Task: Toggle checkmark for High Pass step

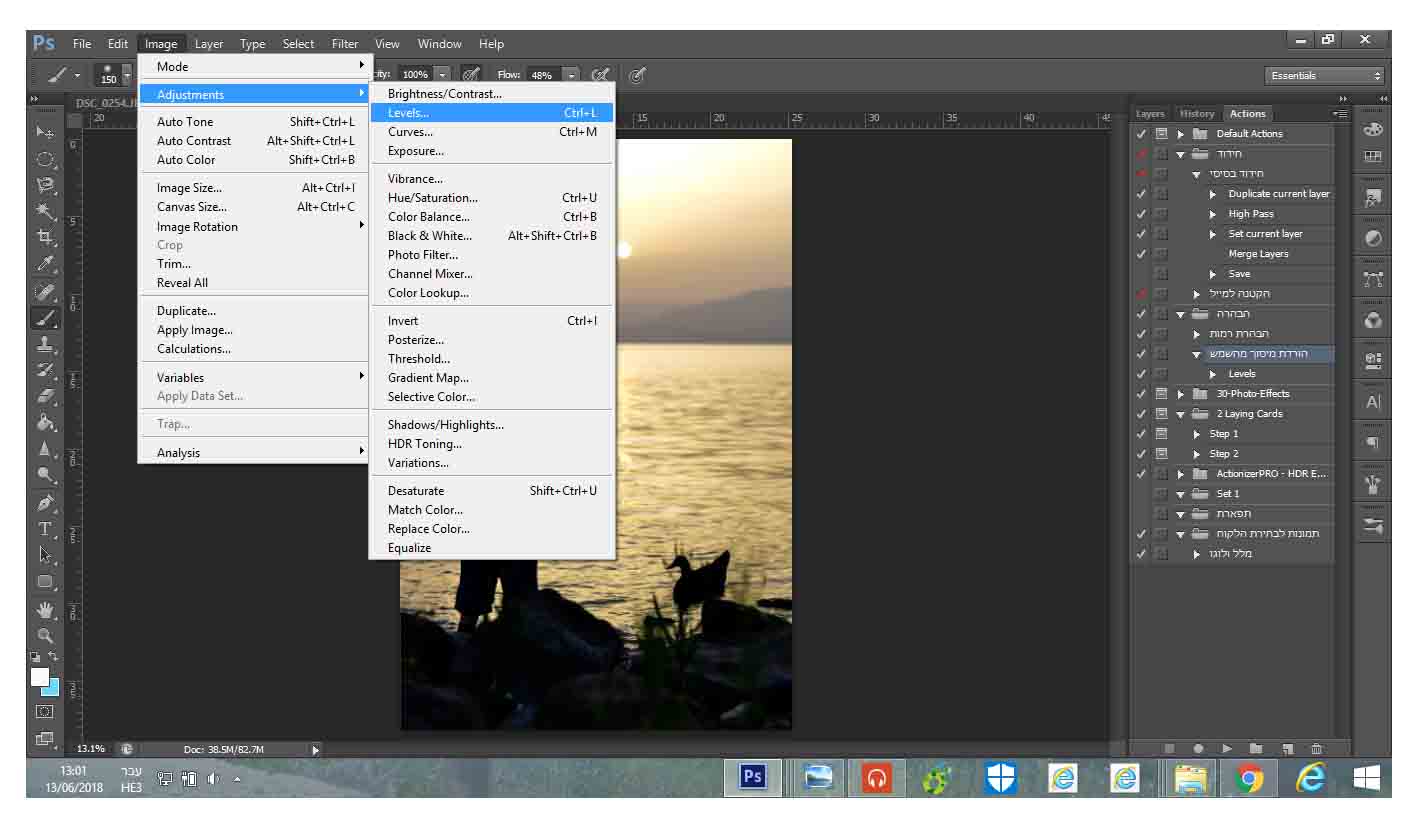Action: tap(1141, 214)
